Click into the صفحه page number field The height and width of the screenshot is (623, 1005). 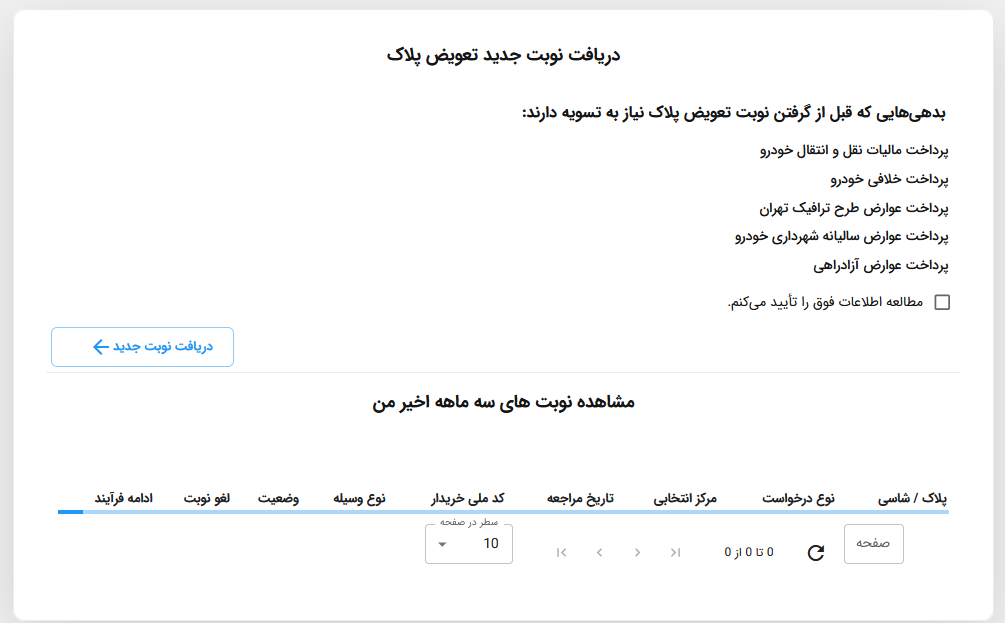click(x=873, y=544)
